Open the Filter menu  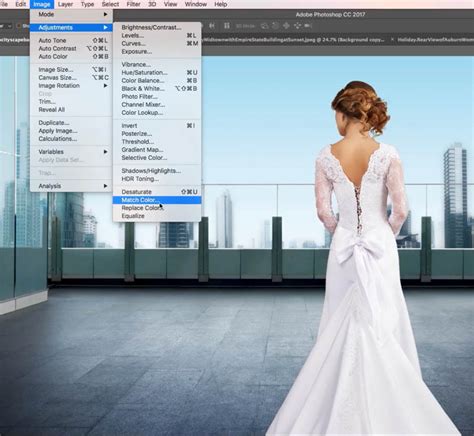click(133, 4)
